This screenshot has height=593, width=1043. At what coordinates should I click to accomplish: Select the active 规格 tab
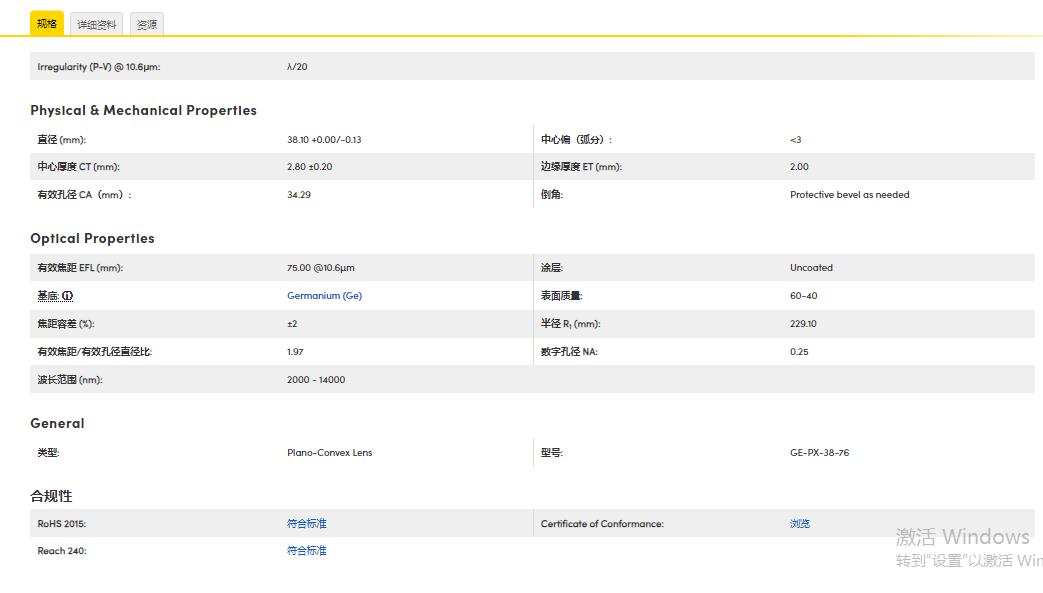[46, 22]
